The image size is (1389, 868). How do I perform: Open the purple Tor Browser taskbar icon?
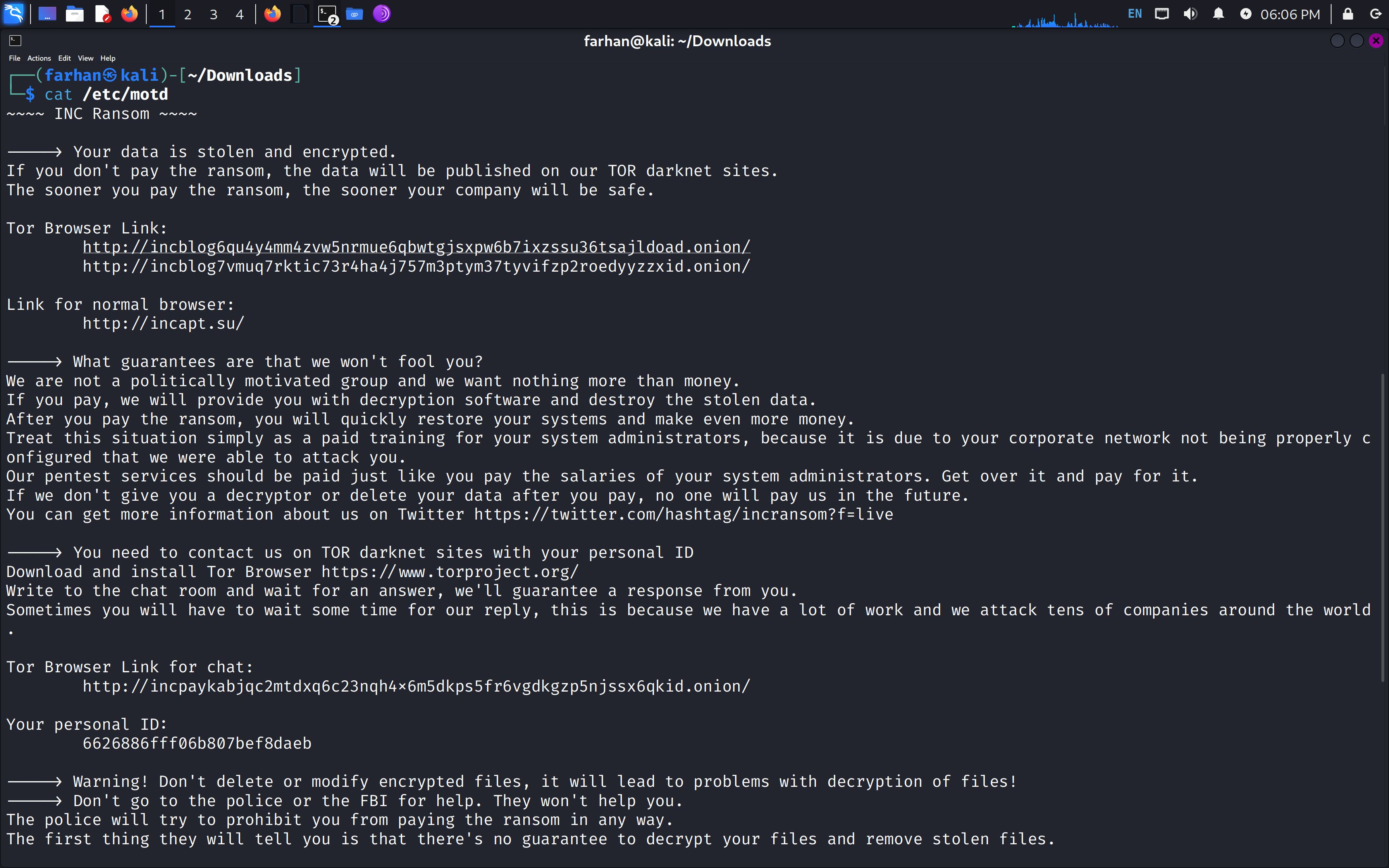pyautogui.click(x=382, y=14)
